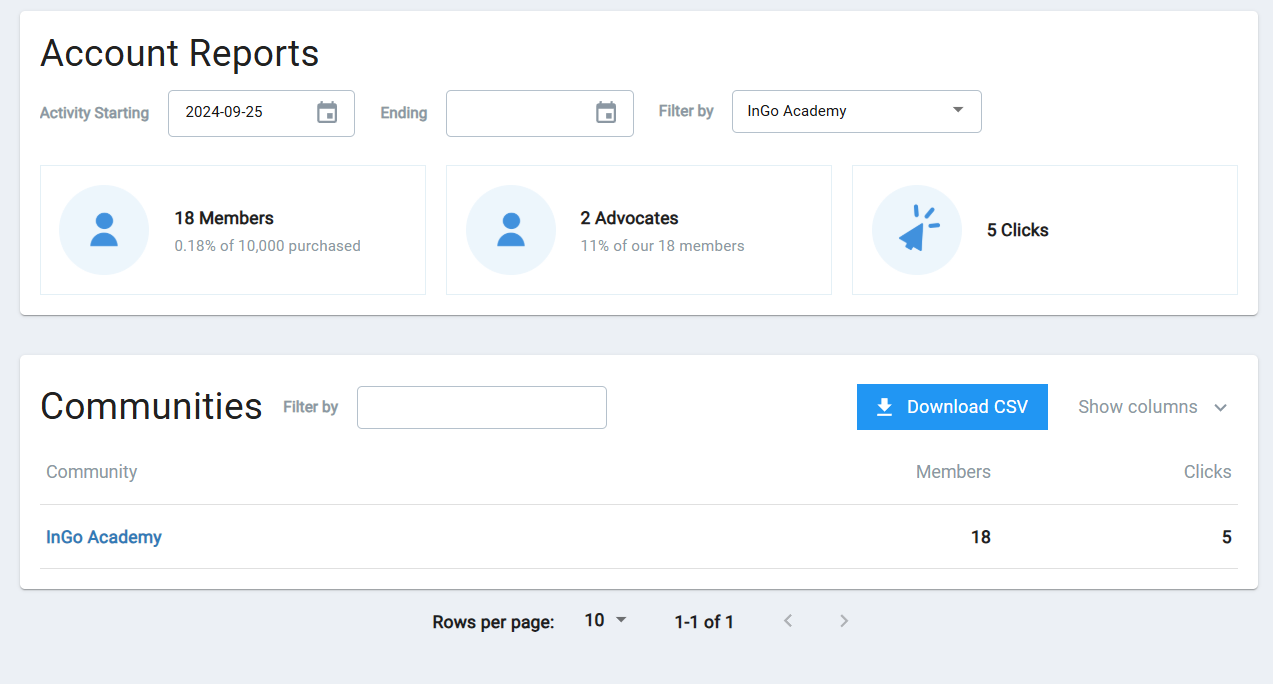
Task: Focus the Communities filter text field
Action: tap(481, 407)
